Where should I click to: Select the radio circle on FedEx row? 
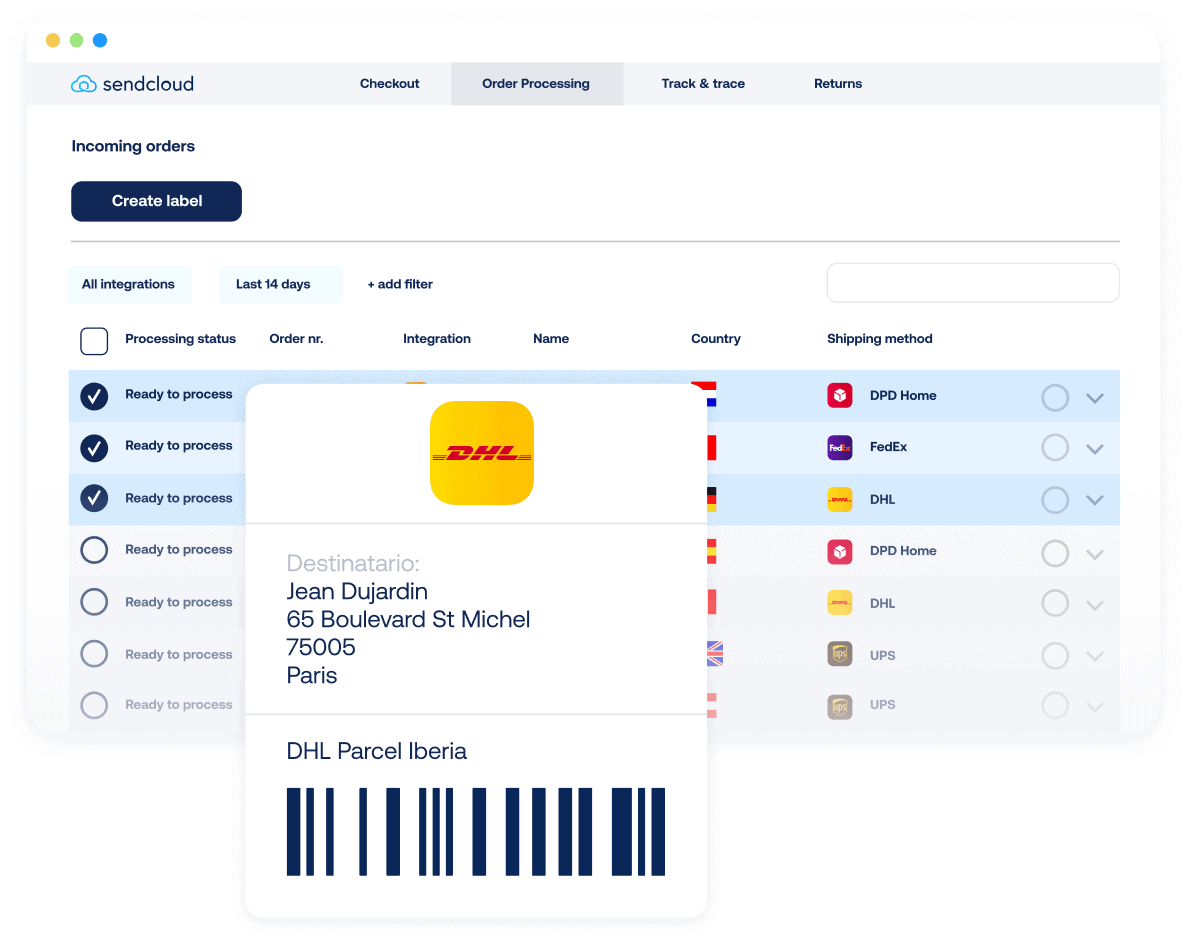click(1055, 448)
